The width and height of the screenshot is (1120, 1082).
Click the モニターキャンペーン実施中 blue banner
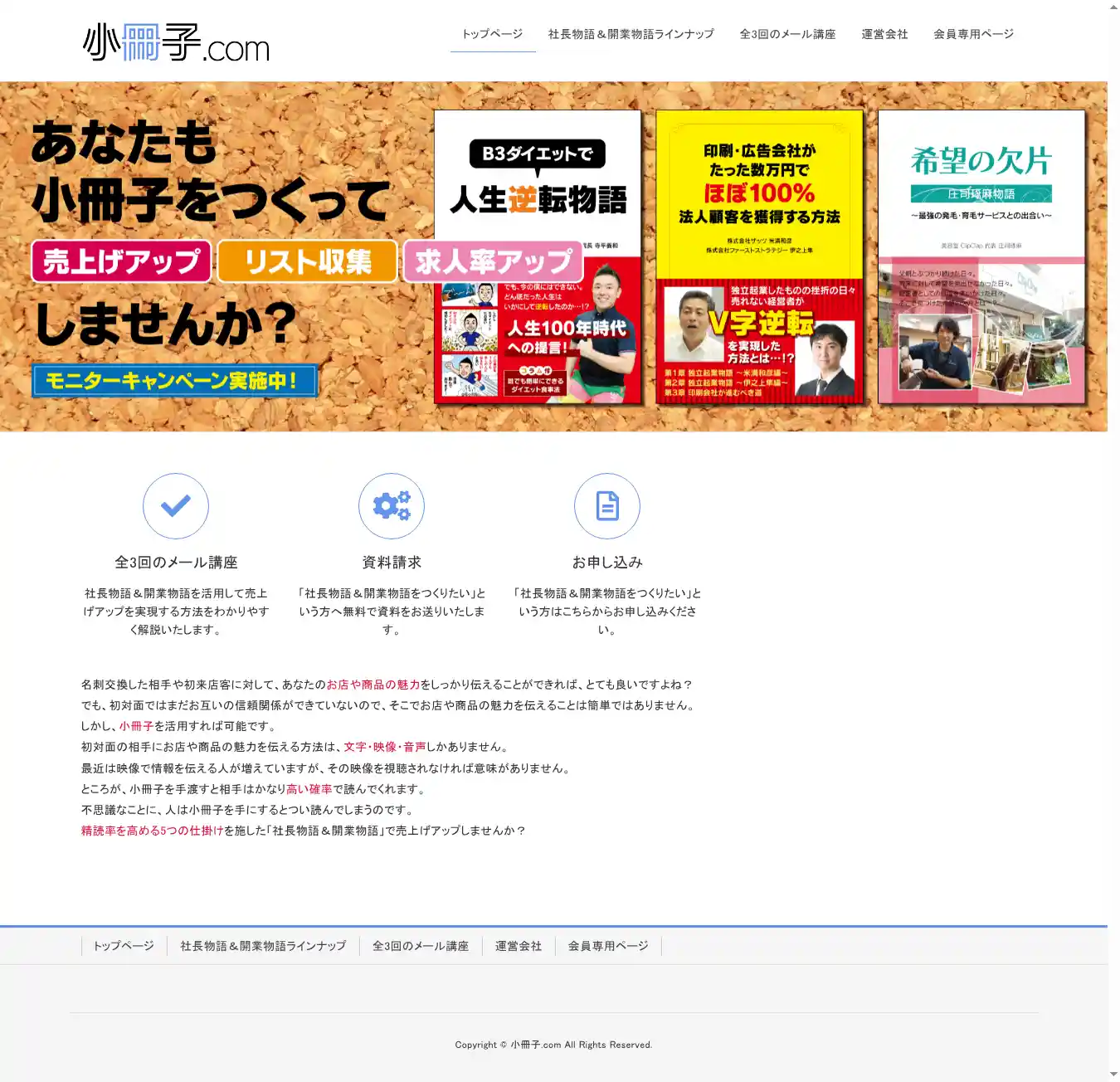click(175, 381)
